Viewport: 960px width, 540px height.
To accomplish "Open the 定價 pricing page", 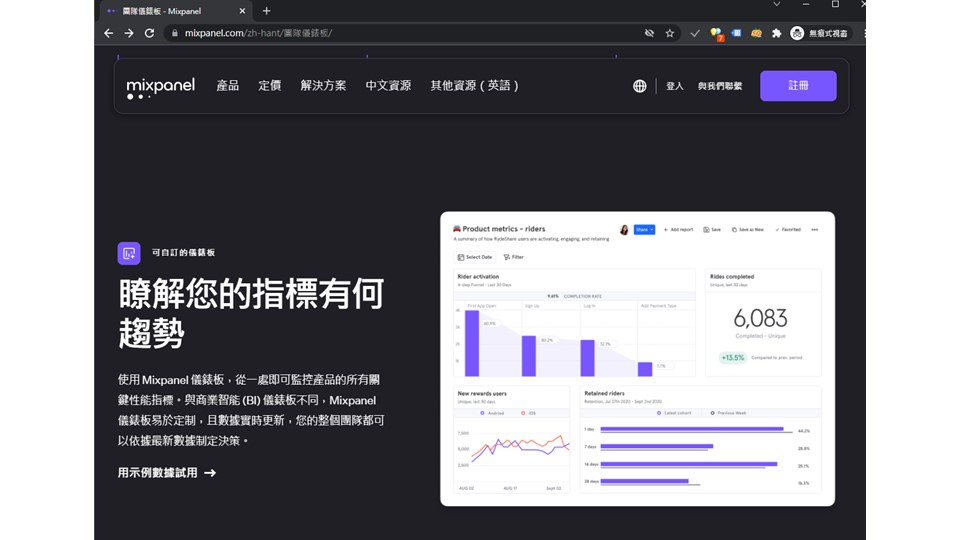I will [269, 86].
